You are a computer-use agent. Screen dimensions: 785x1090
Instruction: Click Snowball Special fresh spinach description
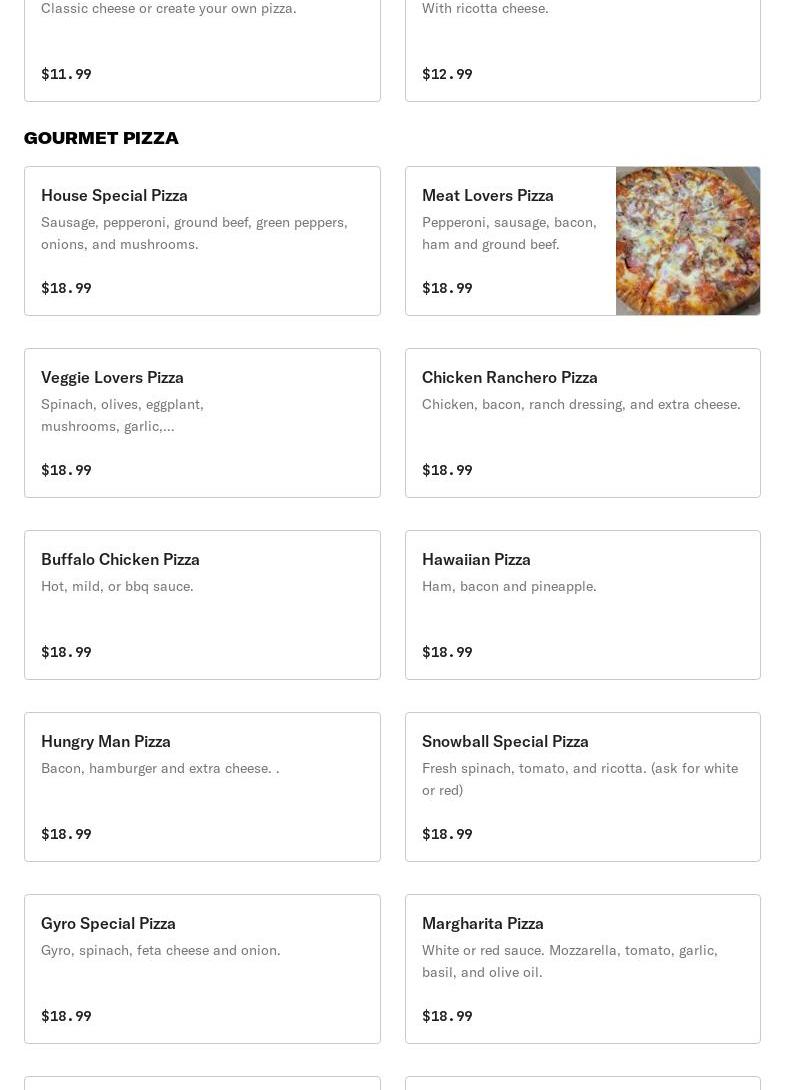[580, 779]
